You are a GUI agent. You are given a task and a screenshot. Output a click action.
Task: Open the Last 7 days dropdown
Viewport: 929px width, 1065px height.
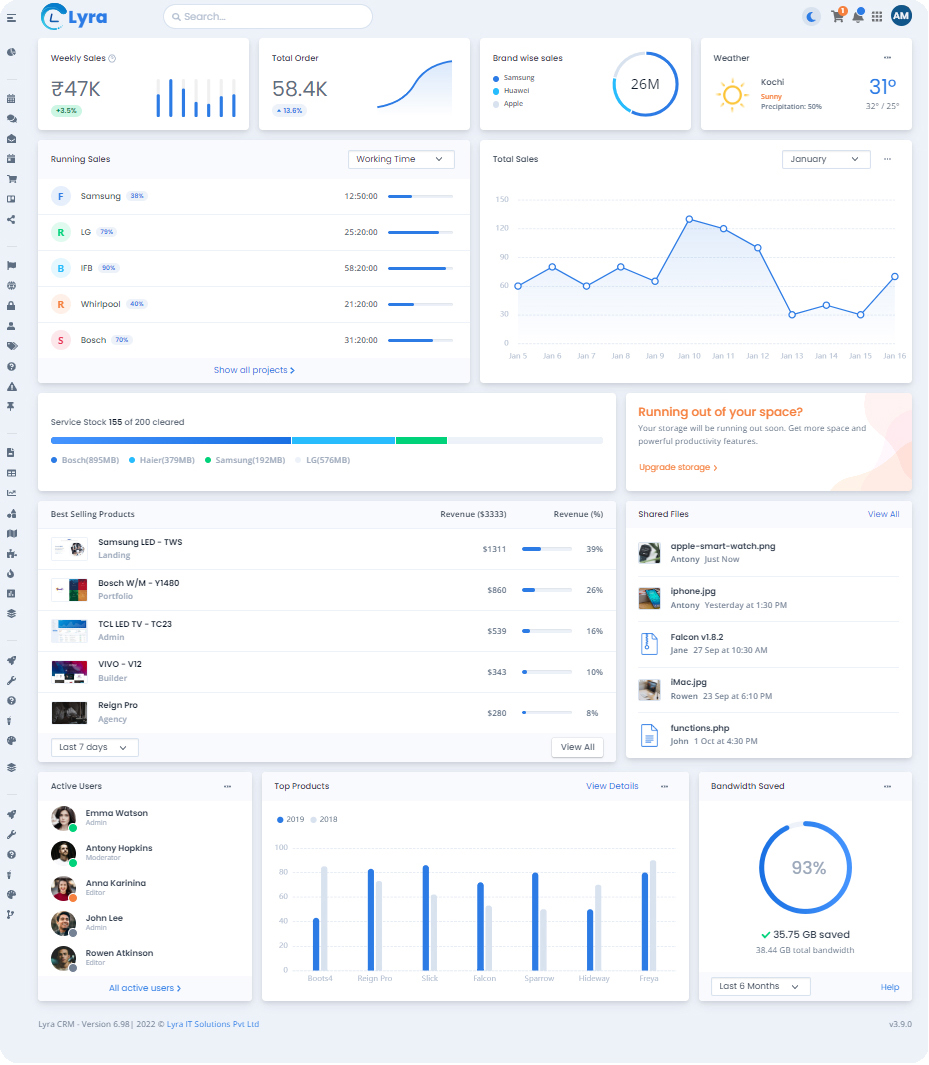pos(94,747)
